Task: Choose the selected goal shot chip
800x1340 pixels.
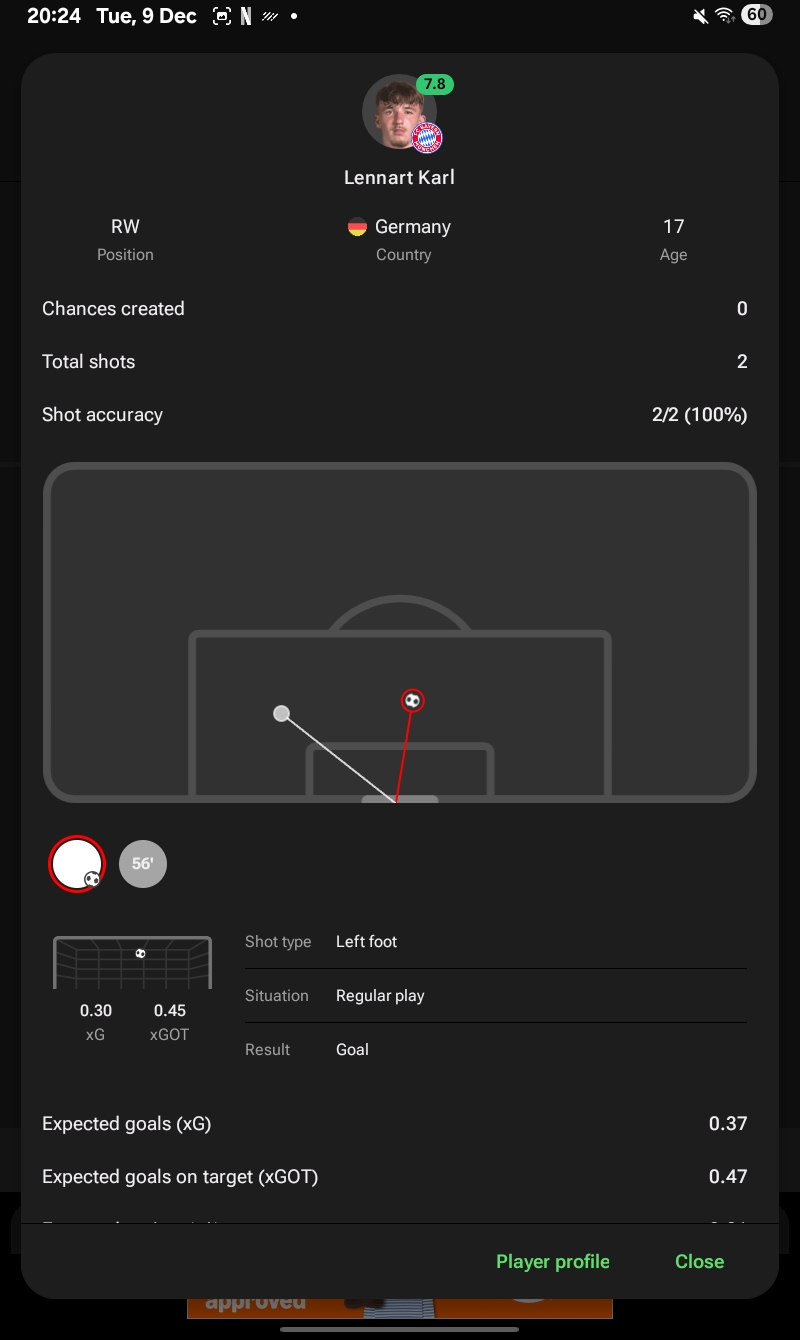Action: click(77, 864)
